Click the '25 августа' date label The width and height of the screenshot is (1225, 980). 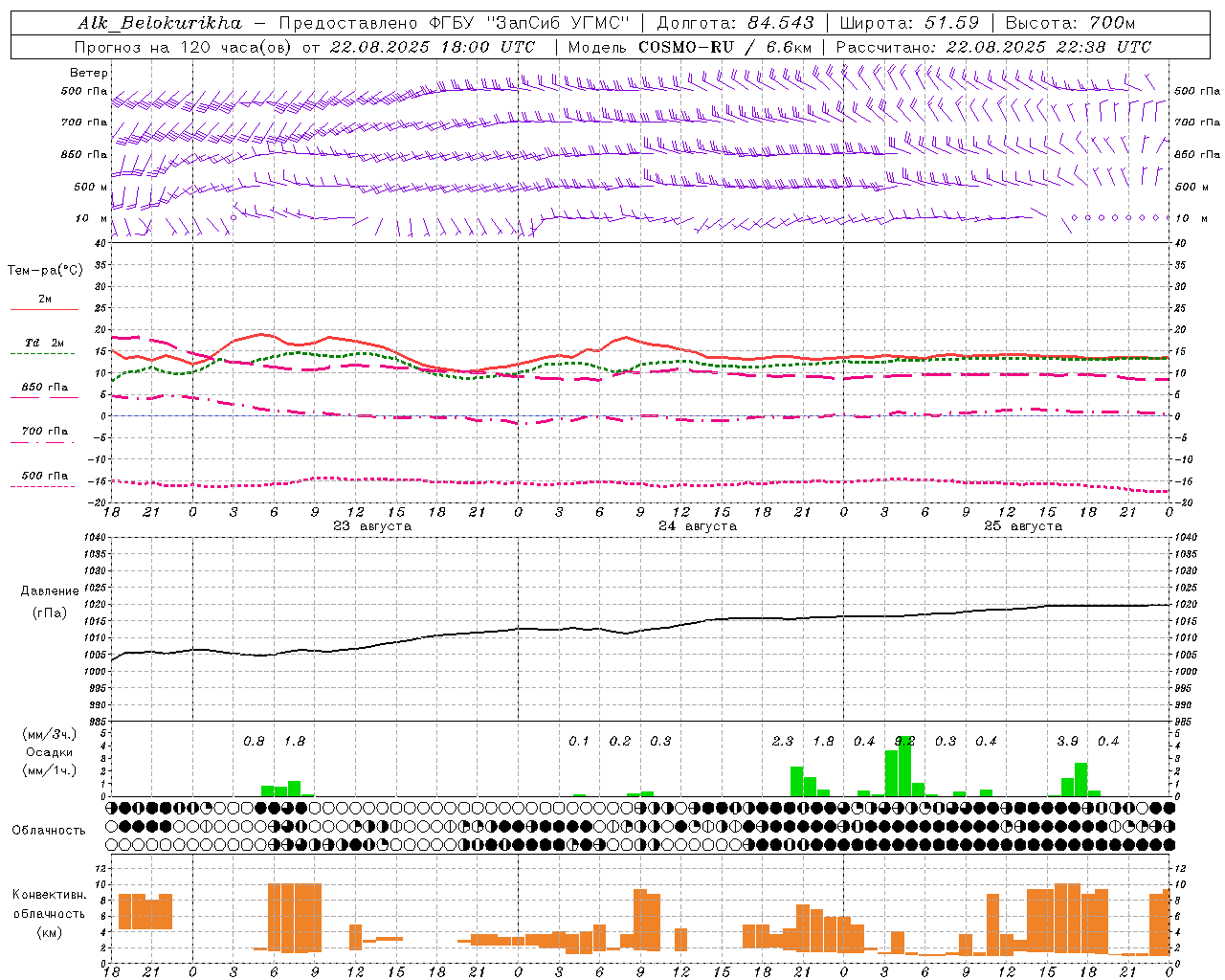[1022, 526]
